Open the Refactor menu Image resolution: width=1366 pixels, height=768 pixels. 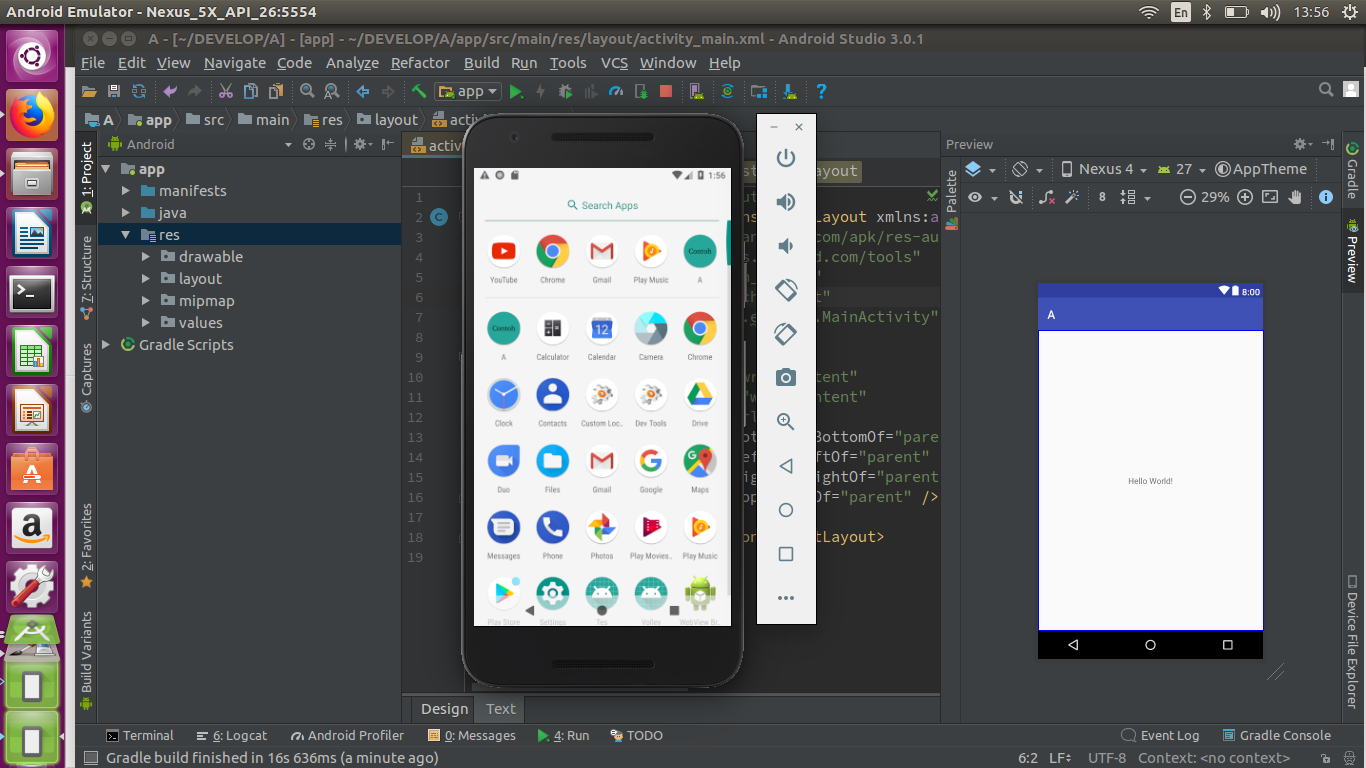click(x=420, y=62)
